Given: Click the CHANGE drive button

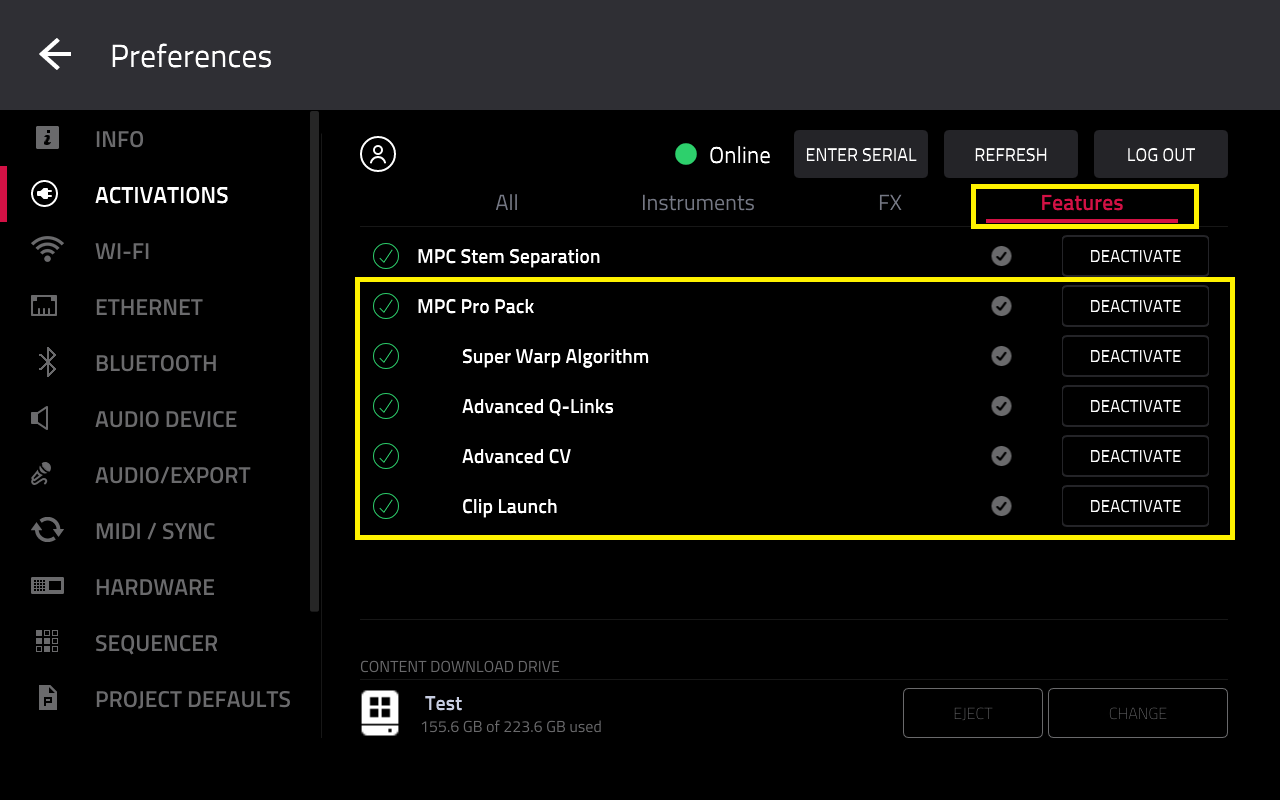Looking at the screenshot, I should coord(1138,713).
